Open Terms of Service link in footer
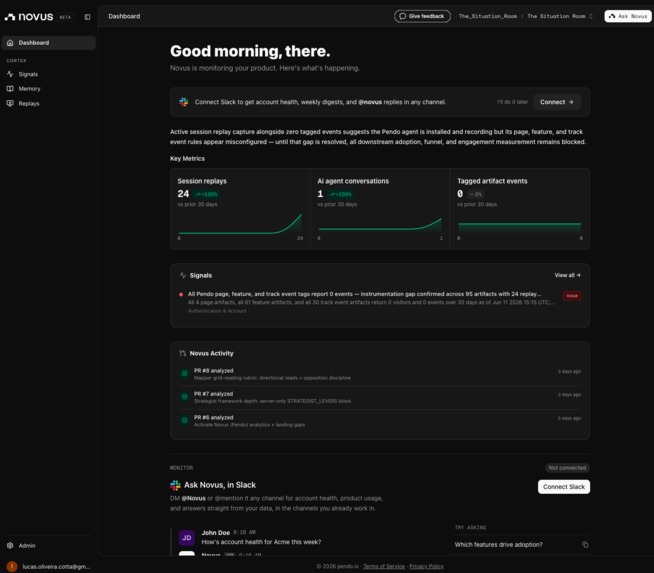Image resolution: width=654 pixels, height=573 pixels. point(384,566)
